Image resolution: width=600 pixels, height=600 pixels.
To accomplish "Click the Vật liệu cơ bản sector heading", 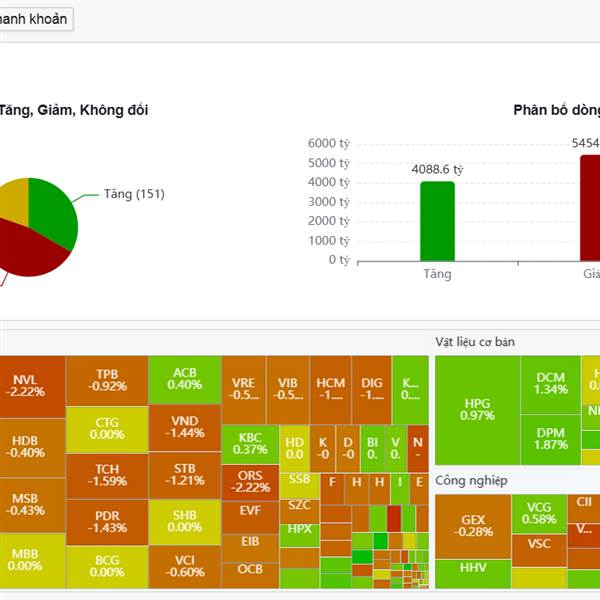I will point(474,342).
